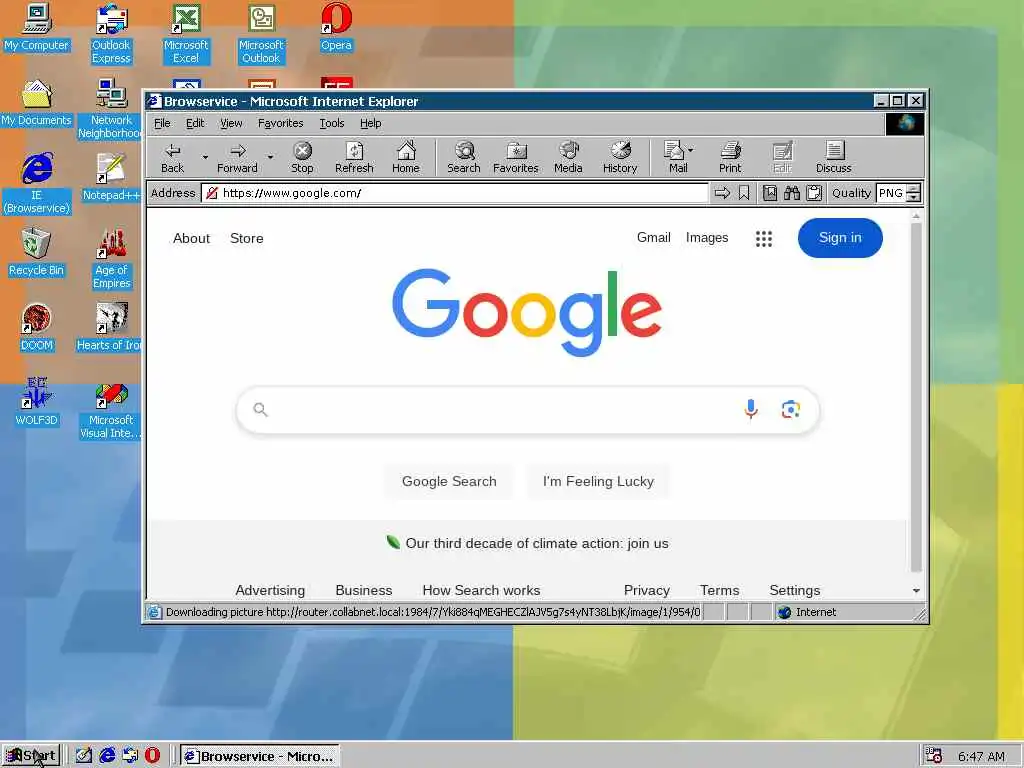
Task: Print the page using Print icon
Action: tap(730, 158)
